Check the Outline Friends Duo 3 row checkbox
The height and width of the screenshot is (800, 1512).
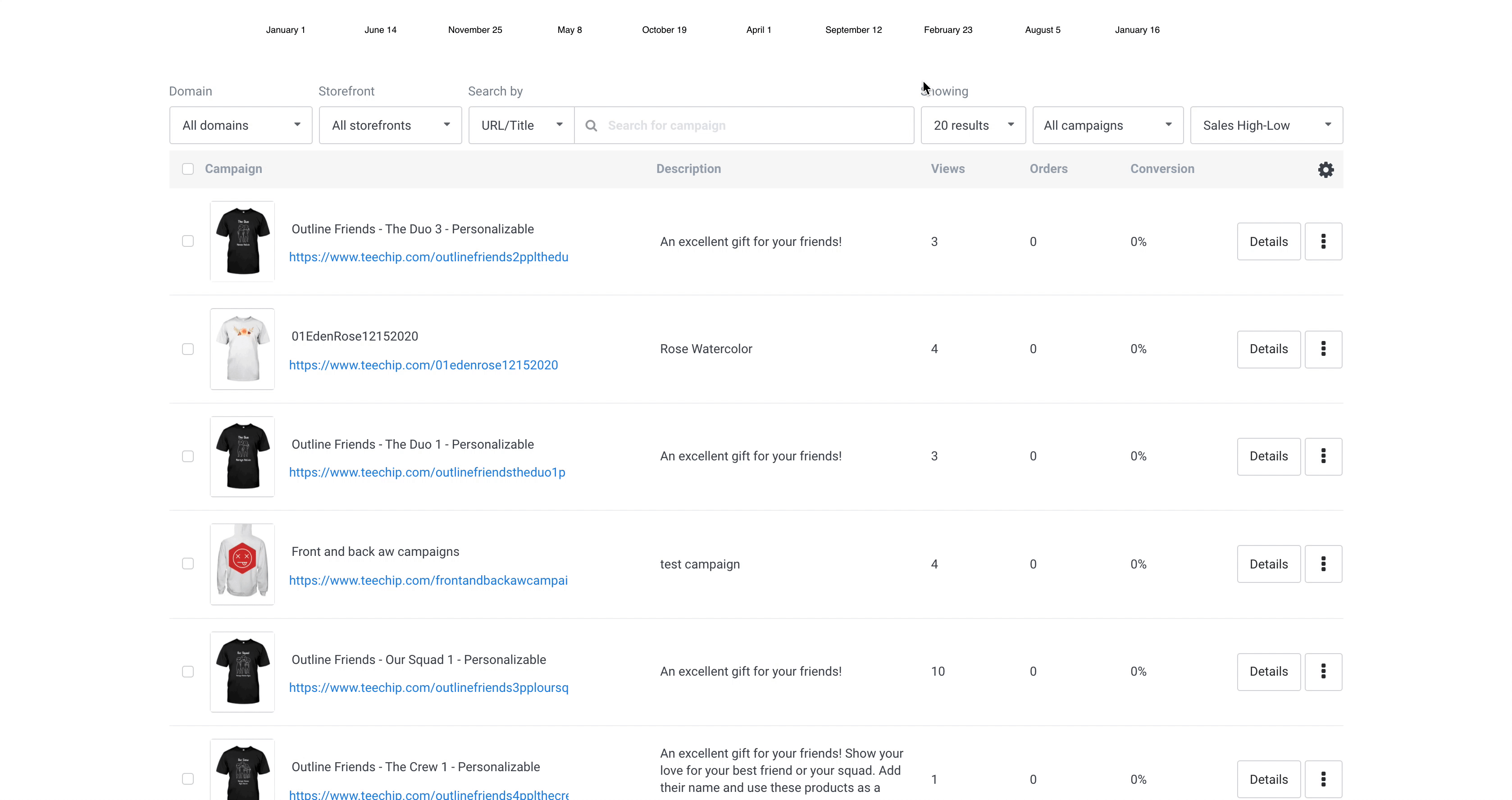pyautogui.click(x=188, y=241)
